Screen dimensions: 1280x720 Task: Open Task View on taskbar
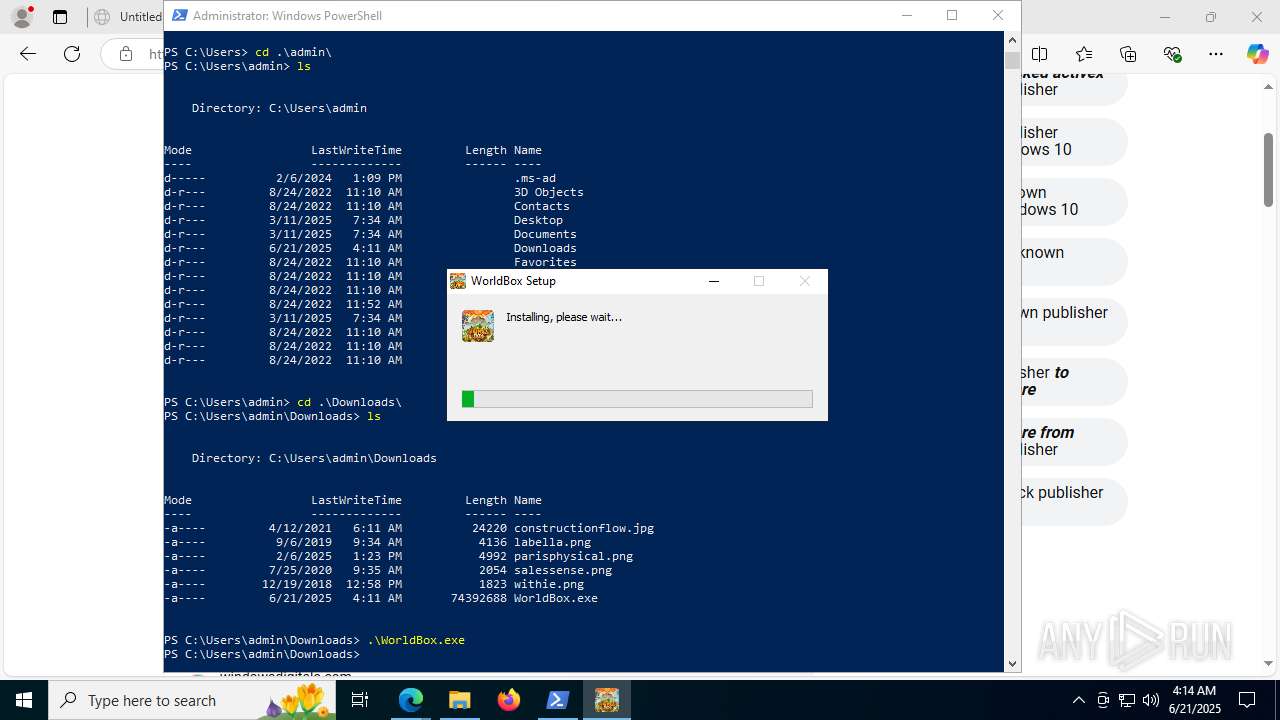(x=360, y=700)
